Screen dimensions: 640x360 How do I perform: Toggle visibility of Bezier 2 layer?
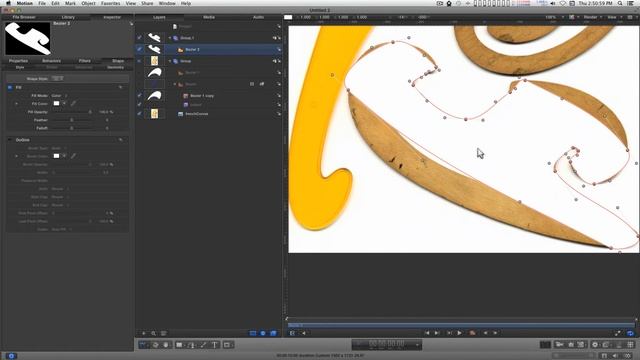pyautogui.click(x=140, y=49)
